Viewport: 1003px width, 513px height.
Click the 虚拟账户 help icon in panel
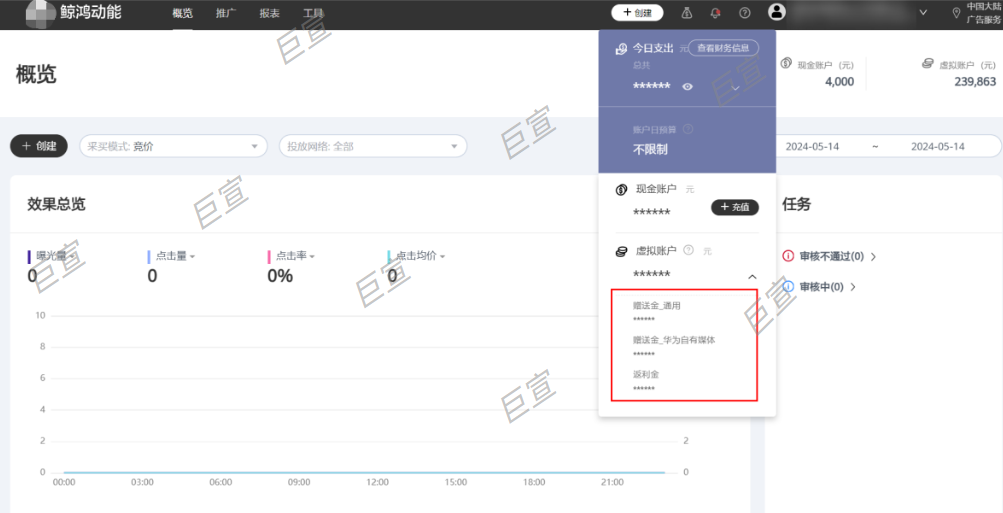tap(688, 250)
